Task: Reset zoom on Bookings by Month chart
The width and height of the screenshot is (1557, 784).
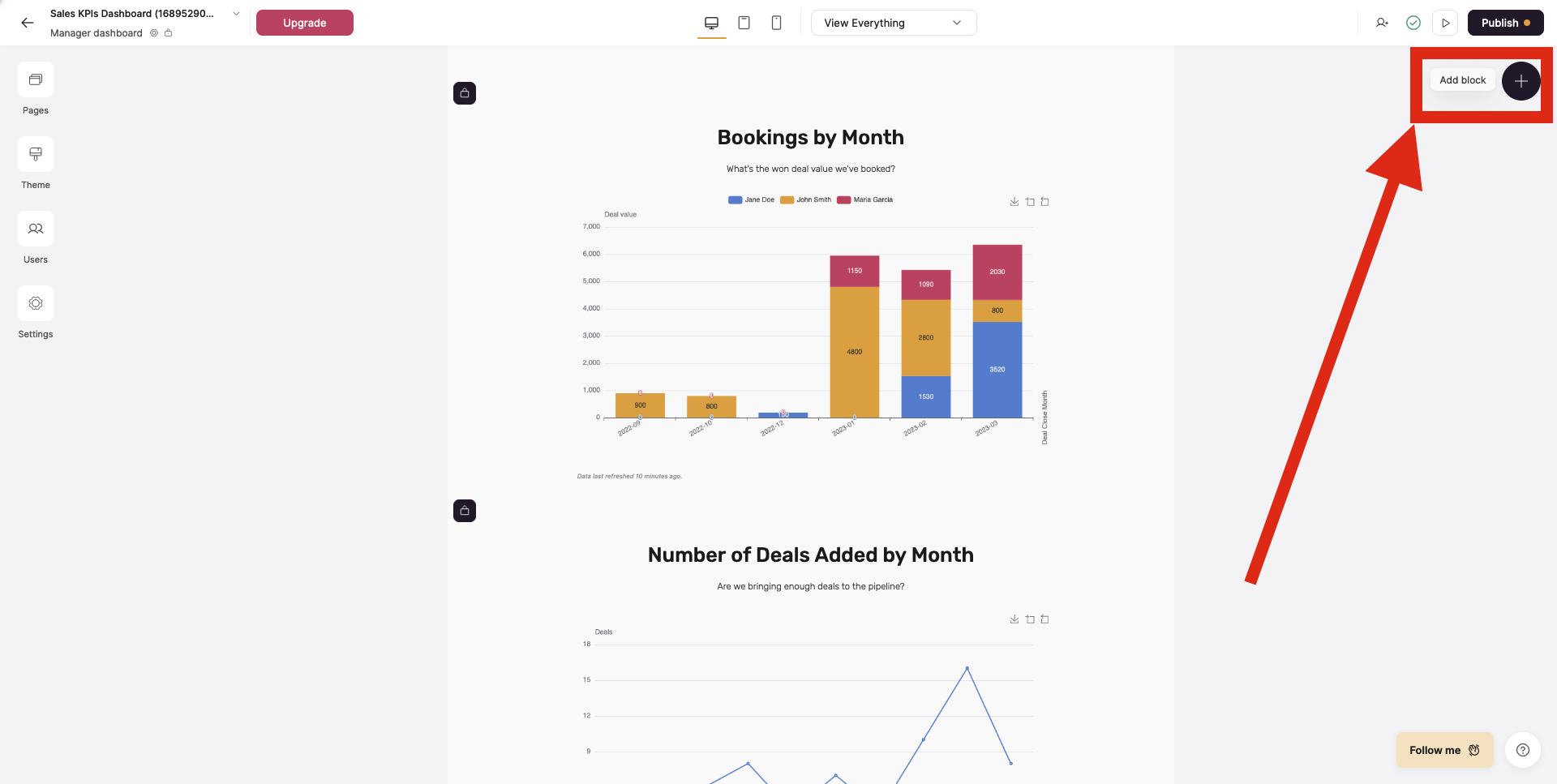Action: 1044,202
